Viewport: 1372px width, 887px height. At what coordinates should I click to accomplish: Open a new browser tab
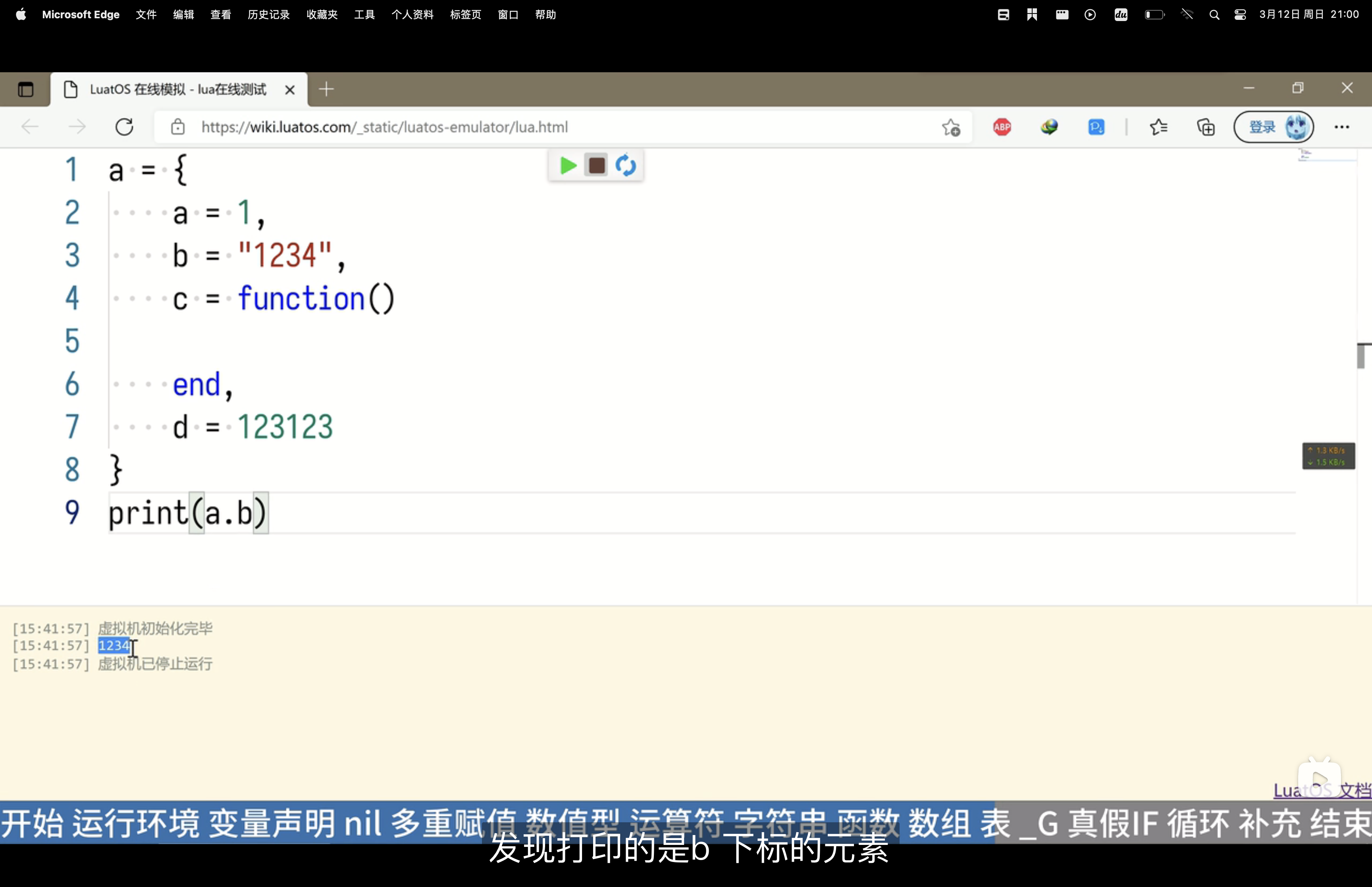pyautogui.click(x=326, y=89)
